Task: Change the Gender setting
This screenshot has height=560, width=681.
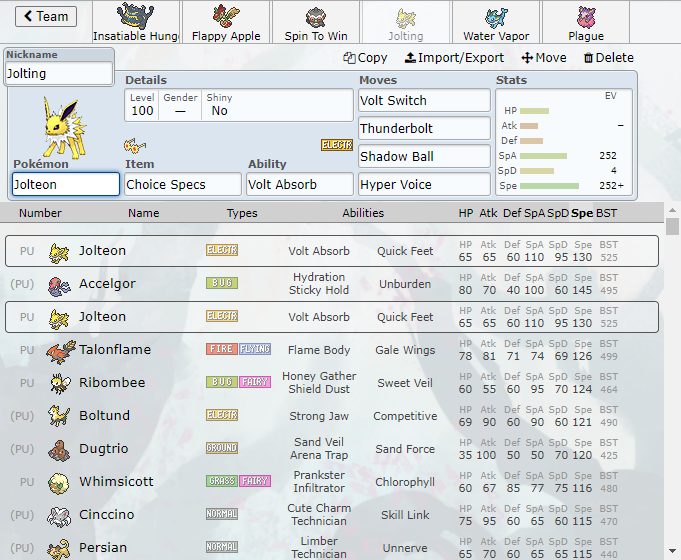Action: tap(180, 105)
